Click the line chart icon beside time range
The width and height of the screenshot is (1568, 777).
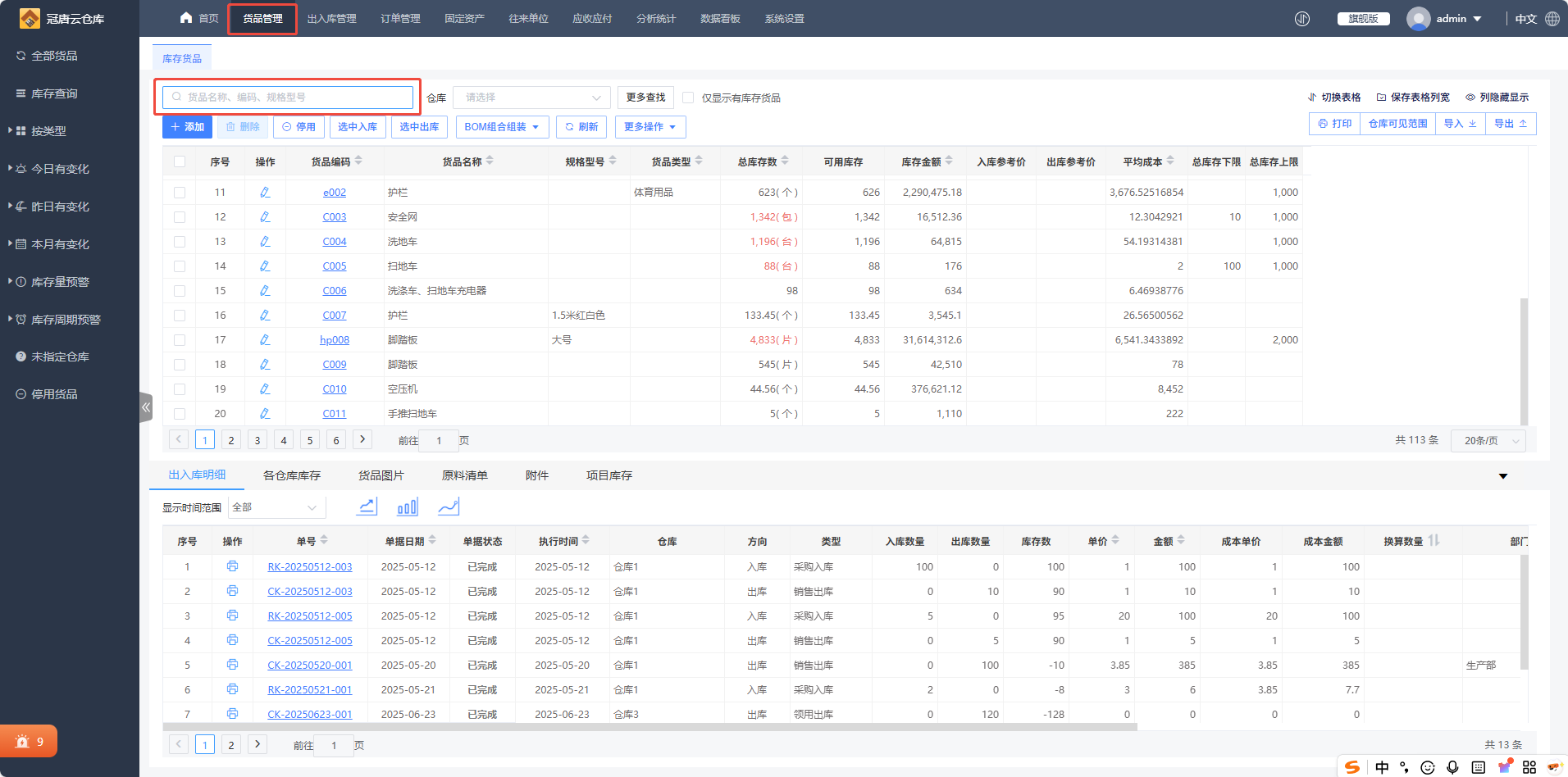(367, 507)
